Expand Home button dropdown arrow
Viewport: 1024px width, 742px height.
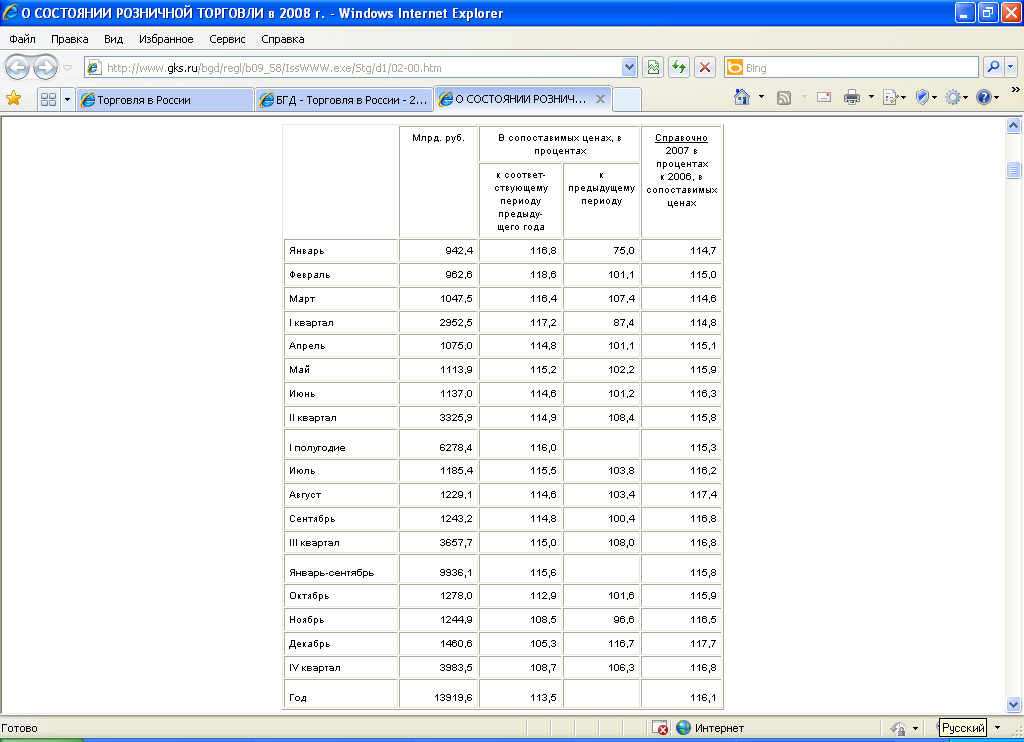tap(761, 97)
